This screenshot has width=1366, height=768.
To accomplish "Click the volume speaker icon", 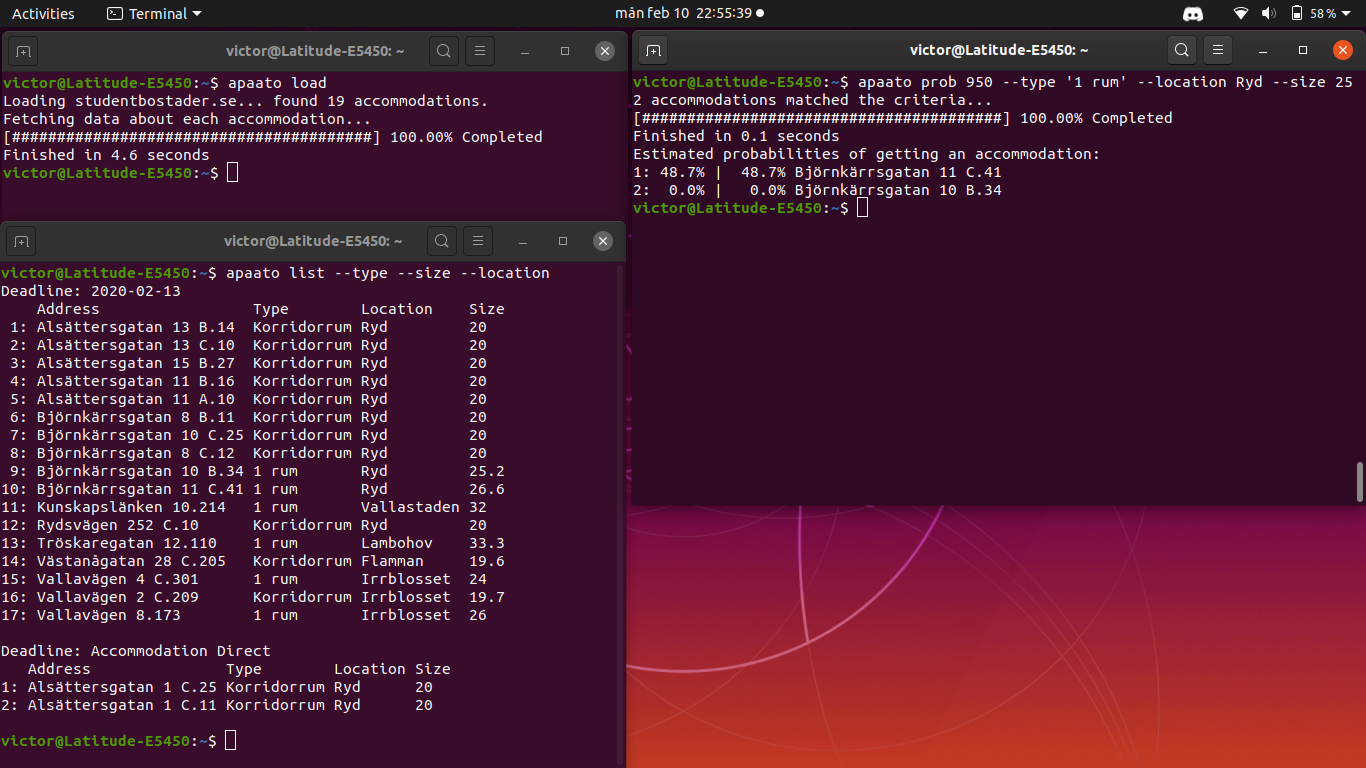I will click(x=1268, y=14).
